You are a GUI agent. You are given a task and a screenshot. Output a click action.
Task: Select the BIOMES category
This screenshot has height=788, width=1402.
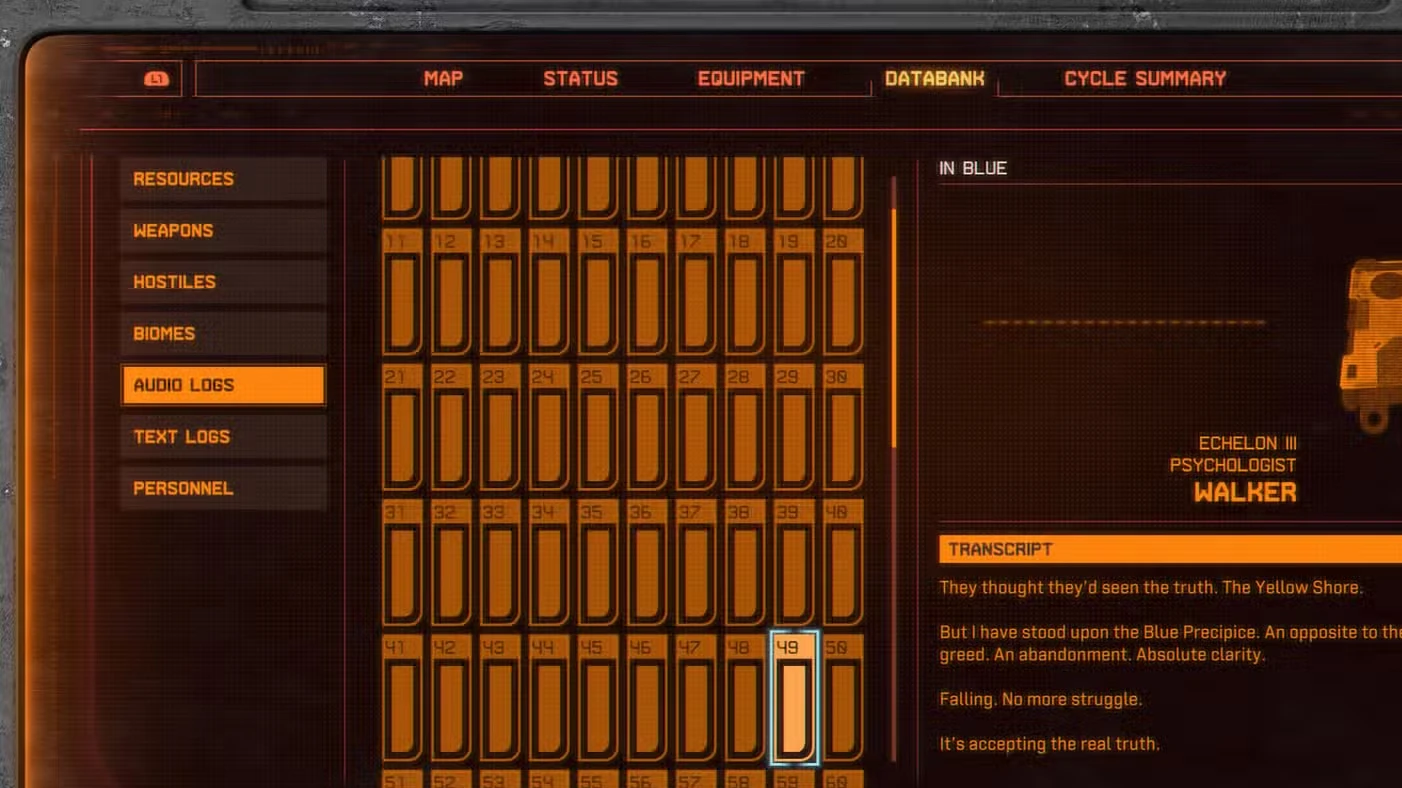[x=224, y=334]
